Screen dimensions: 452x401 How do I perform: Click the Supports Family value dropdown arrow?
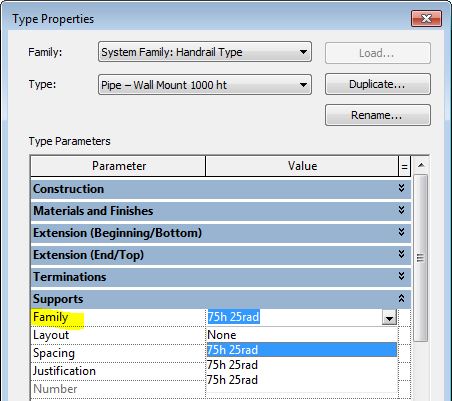pos(389,317)
